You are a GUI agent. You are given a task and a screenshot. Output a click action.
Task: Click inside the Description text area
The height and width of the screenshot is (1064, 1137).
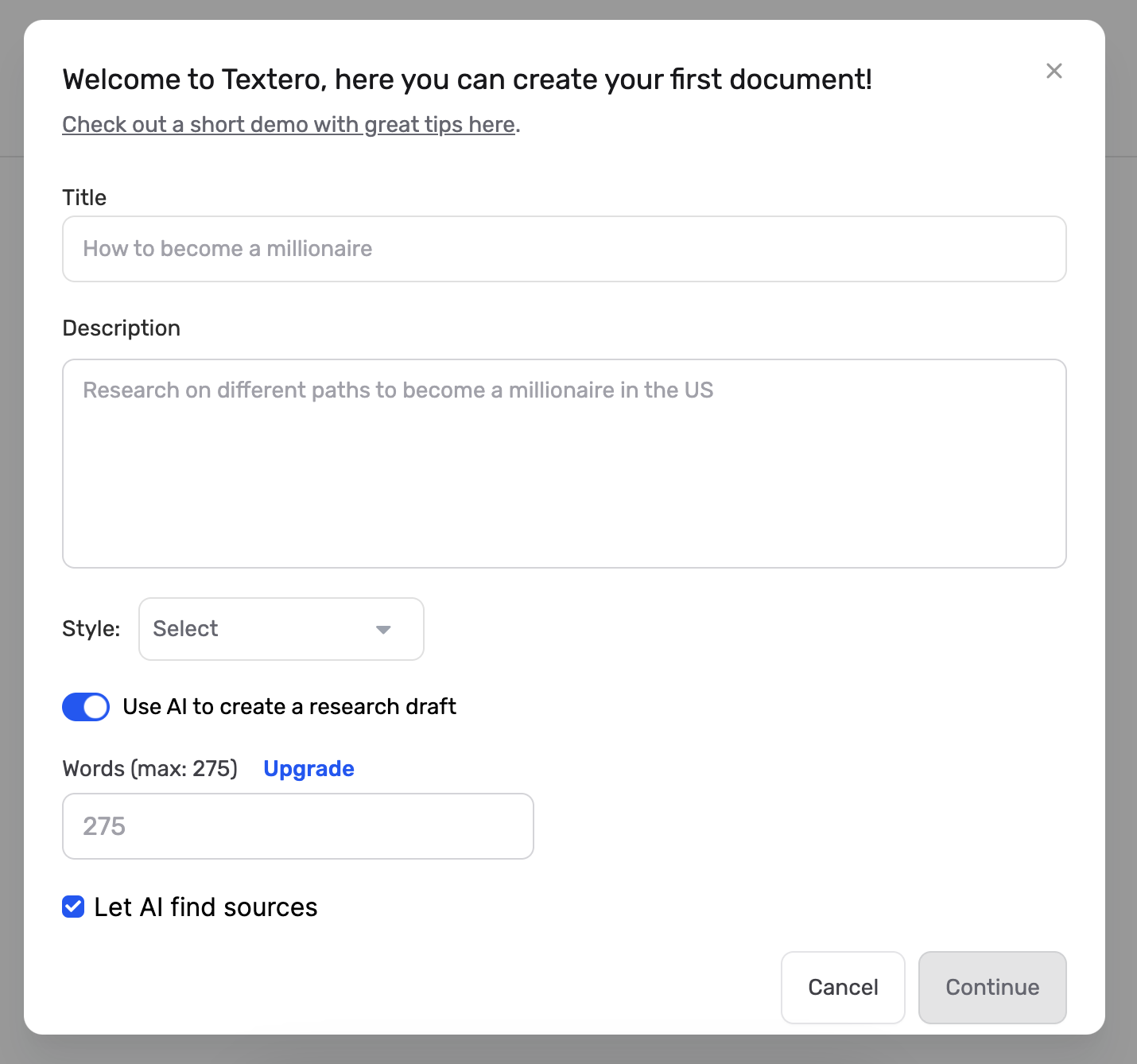(565, 464)
